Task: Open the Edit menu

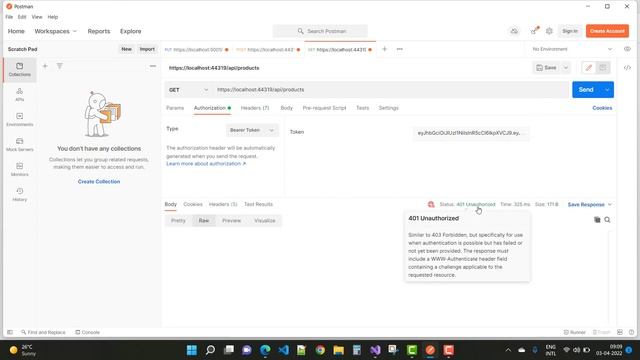Action: click(22, 17)
